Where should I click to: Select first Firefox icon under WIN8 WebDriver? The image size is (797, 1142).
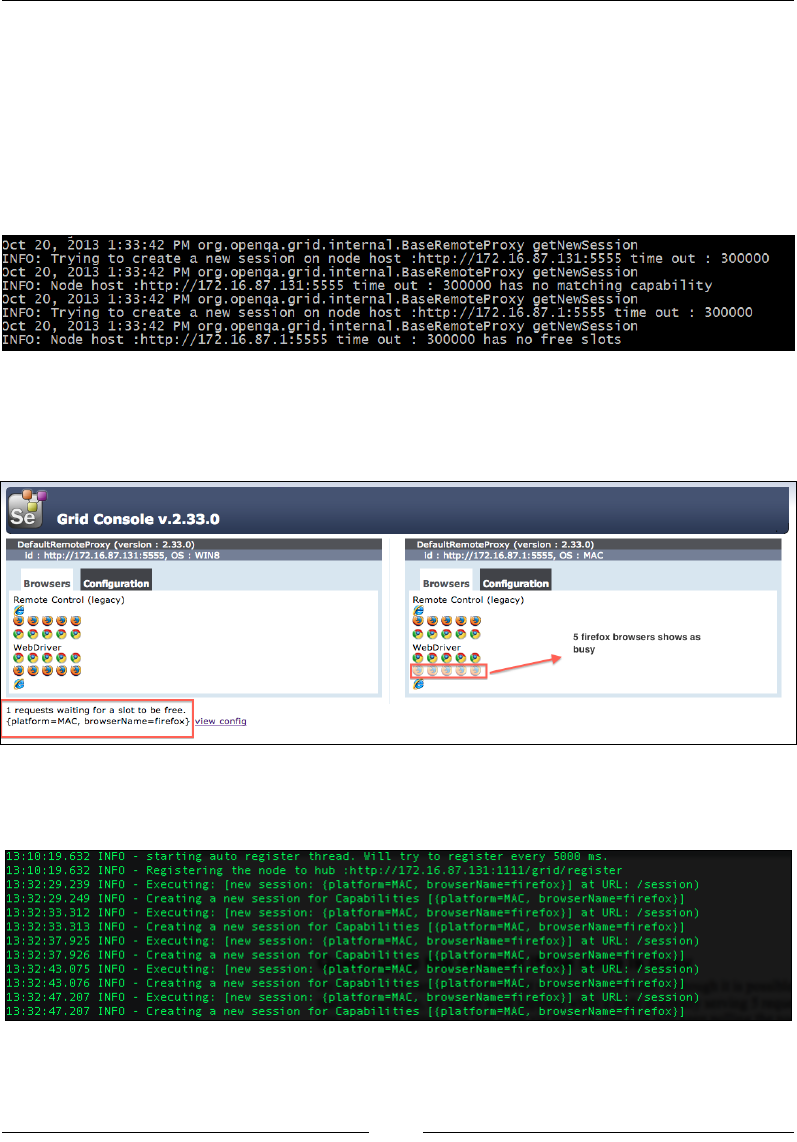pos(19,670)
